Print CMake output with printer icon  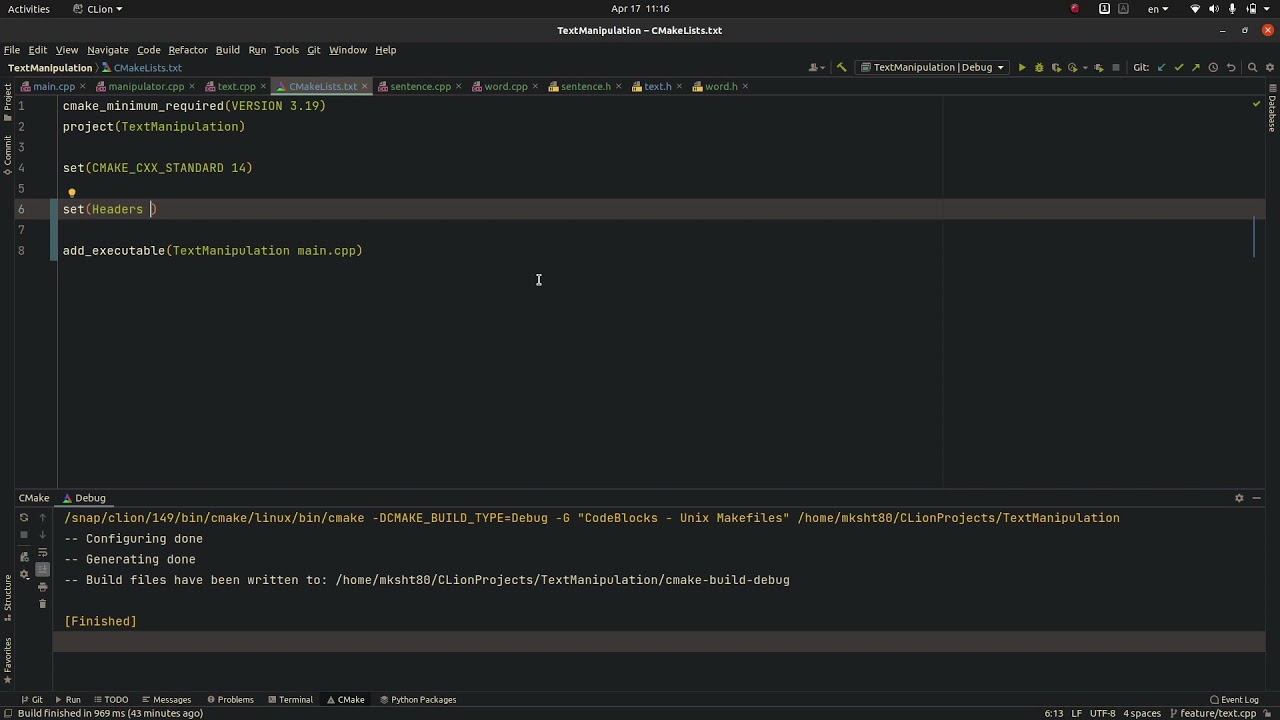click(42, 587)
